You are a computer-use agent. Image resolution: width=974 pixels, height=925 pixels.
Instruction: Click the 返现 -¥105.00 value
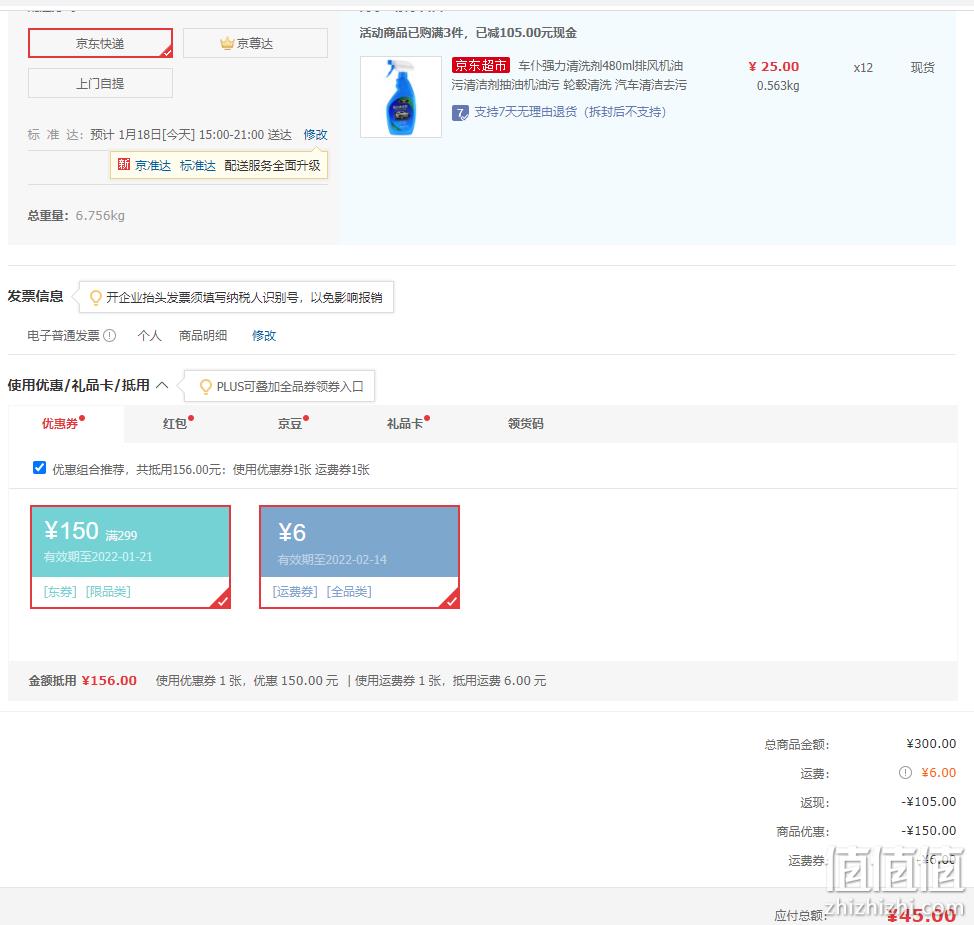tap(929, 801)
